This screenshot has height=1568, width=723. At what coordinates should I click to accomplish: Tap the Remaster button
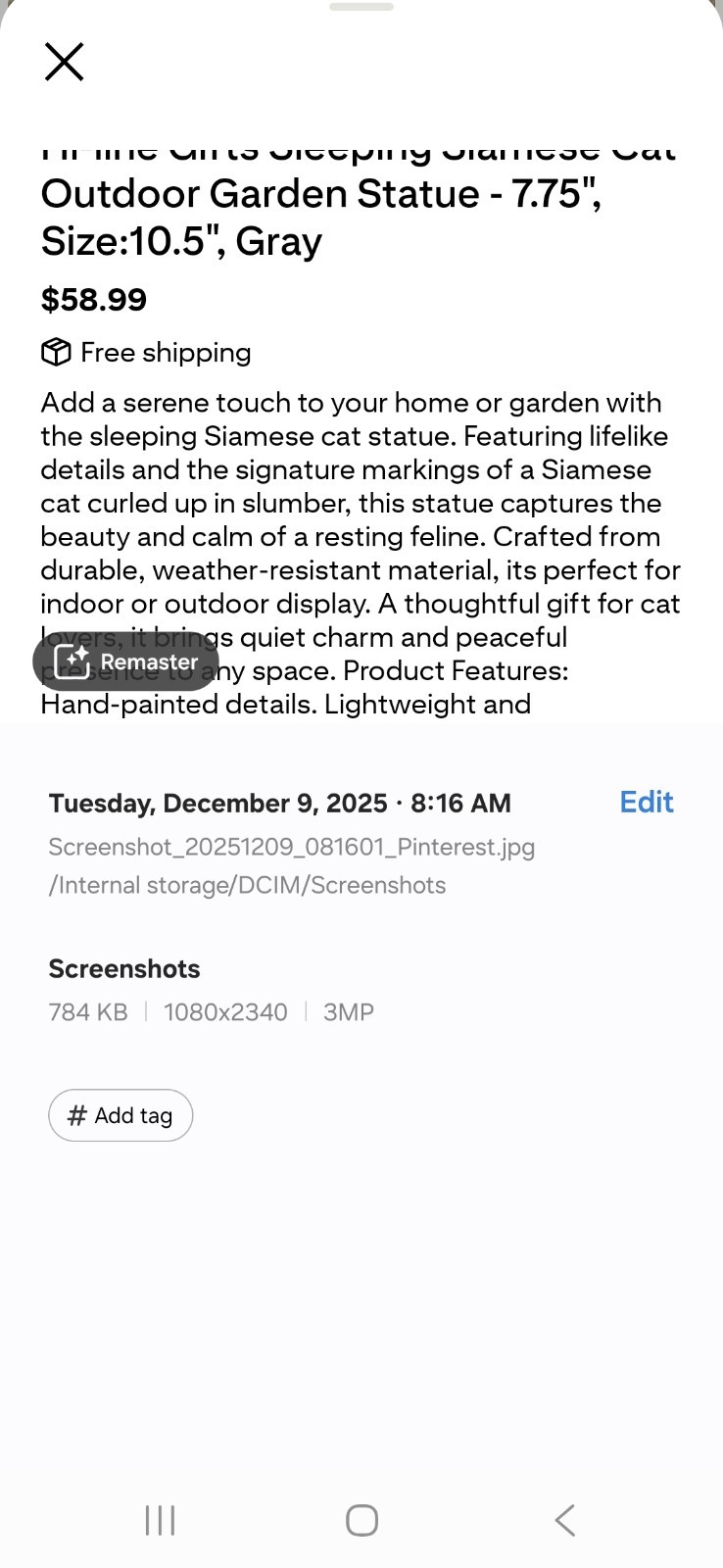pyautogui.click(x=126, y=661)
